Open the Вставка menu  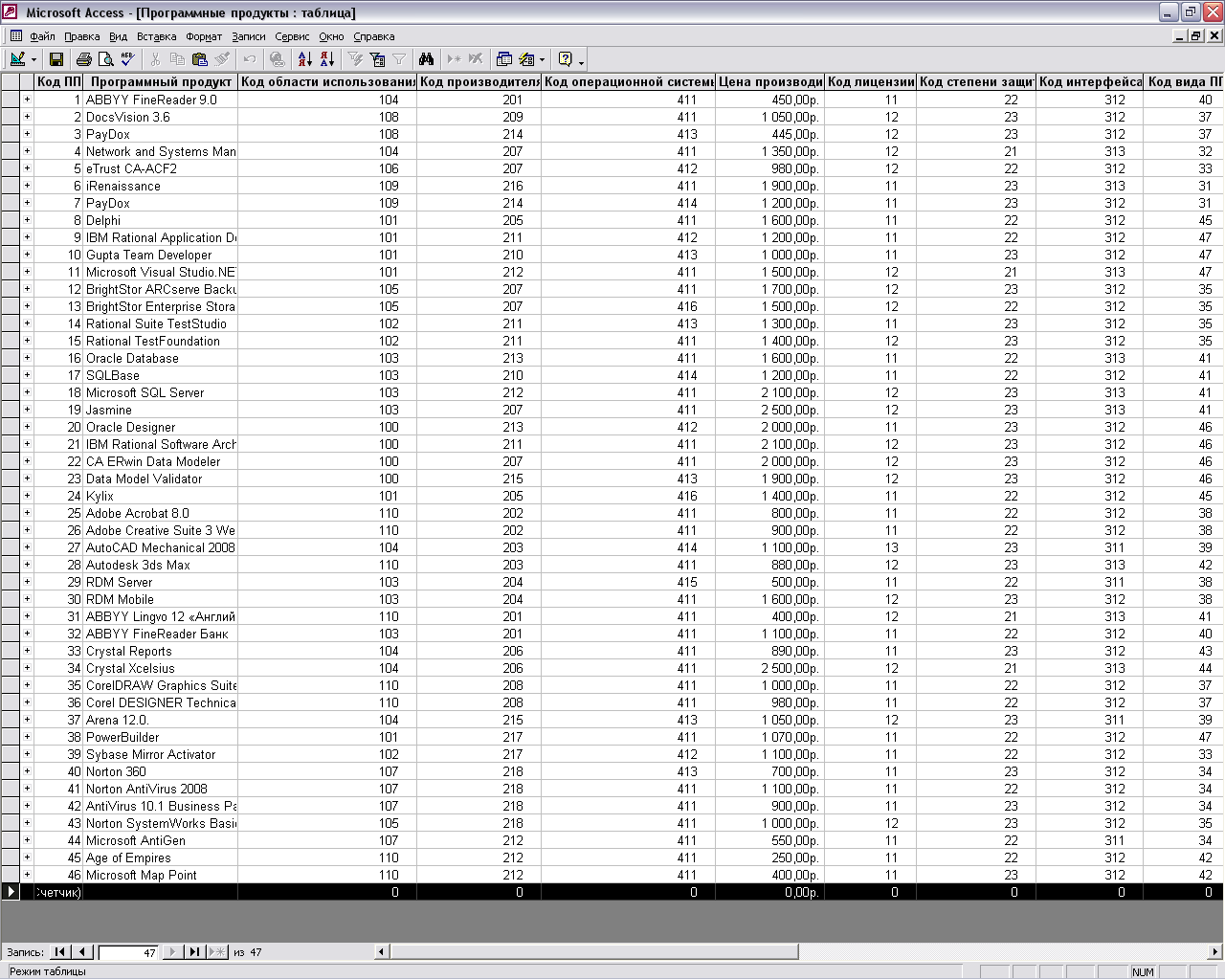tap(157, 36)
